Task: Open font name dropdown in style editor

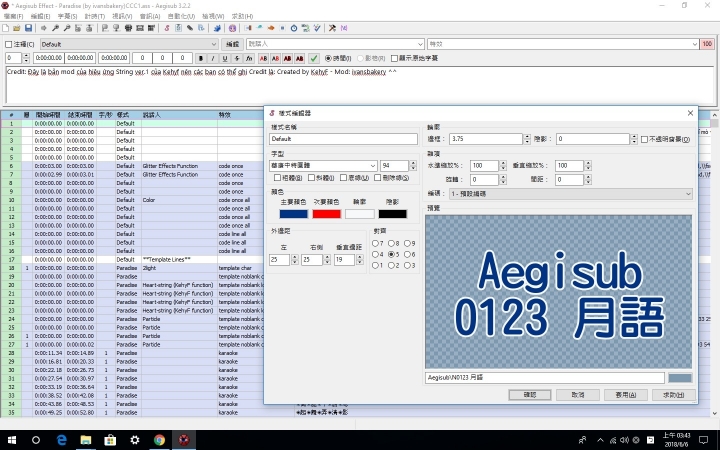Action: point(373,166)
